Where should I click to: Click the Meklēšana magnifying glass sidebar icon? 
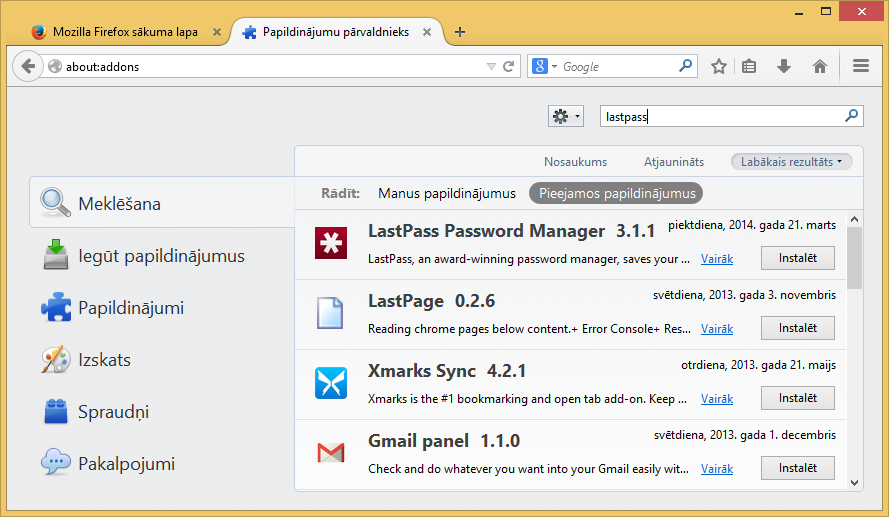[55, 202]
